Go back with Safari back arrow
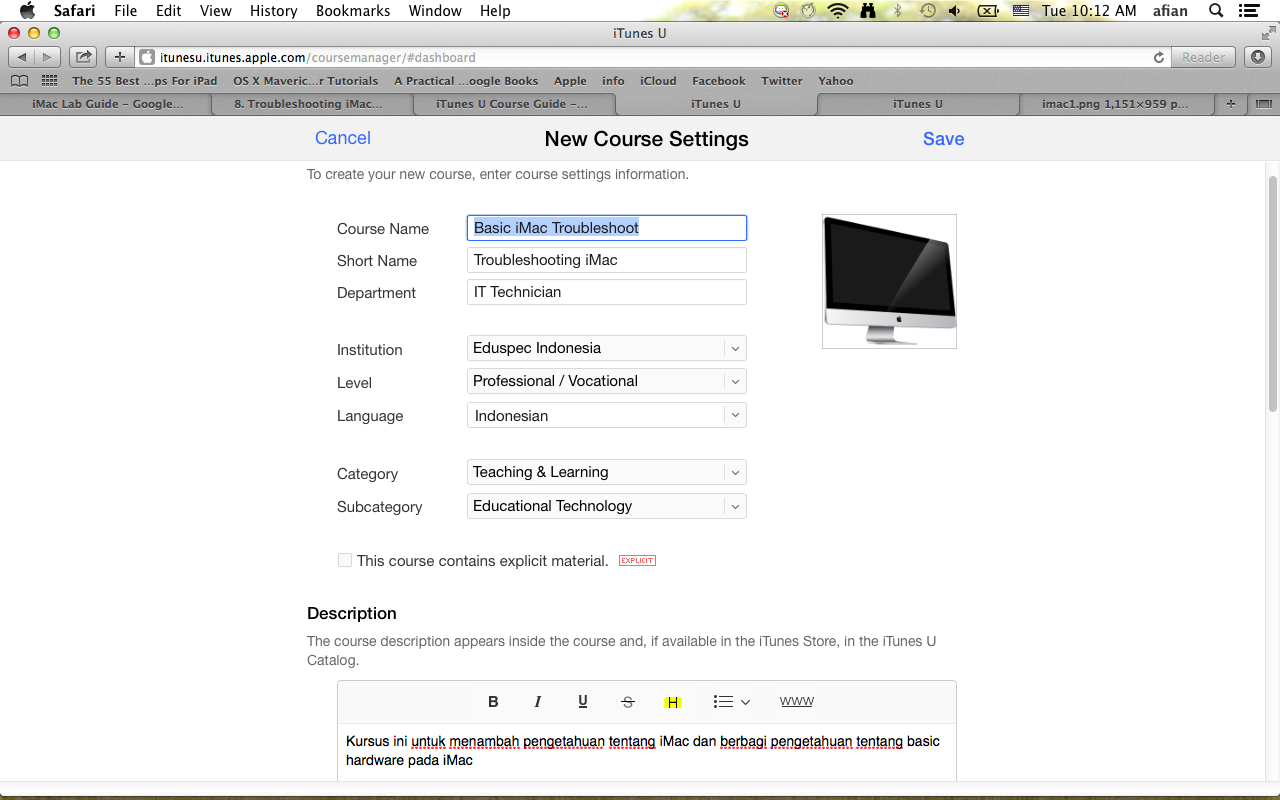The width and height of the screenshot is (1280, 800). click(x=21, y=57)
